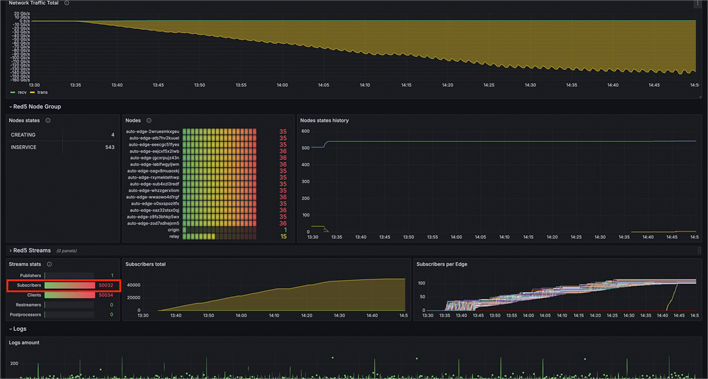708x379 pixels.
Task: Open the Subscribers total panel title menu
Action: click(x=145, y=264)
